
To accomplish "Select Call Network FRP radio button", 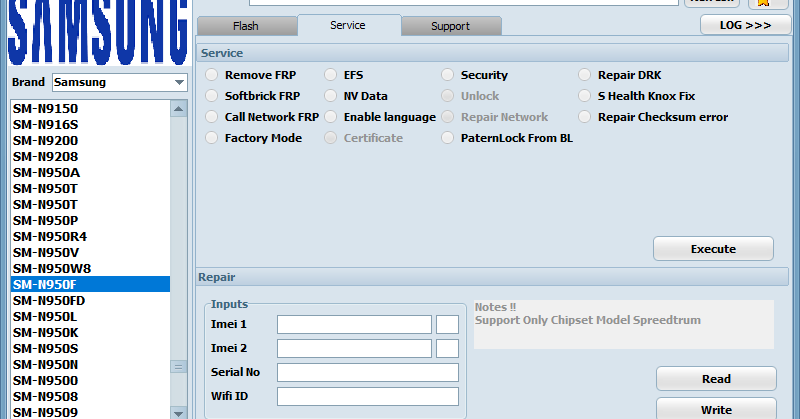I will (x=212, y=117).
